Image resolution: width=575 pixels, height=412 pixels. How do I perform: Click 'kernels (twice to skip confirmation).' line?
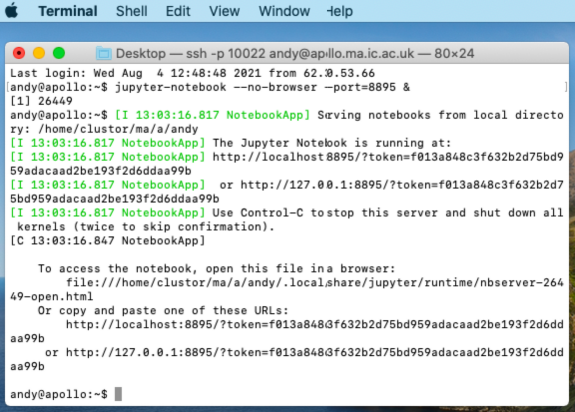click(x=146, y=226)
